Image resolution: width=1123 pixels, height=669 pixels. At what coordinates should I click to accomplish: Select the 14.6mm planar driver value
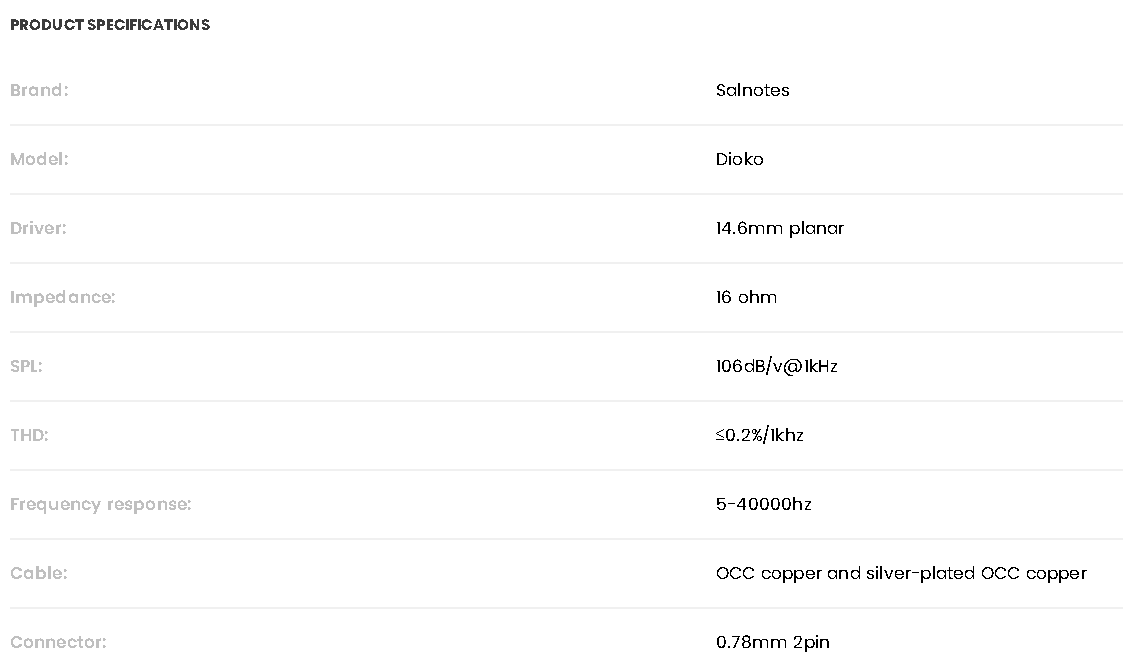(779, 228)
